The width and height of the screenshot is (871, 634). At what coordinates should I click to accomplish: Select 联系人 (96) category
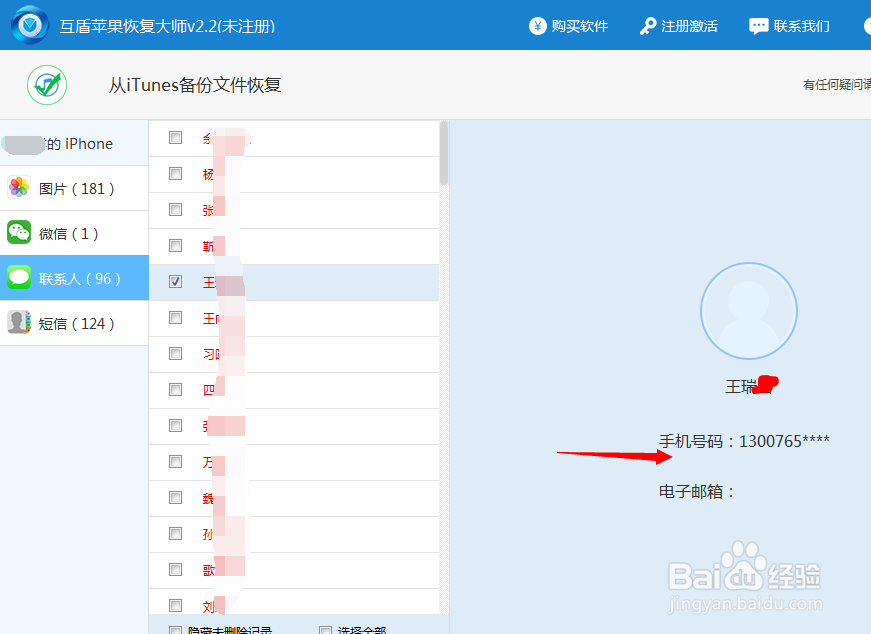point(74,278)
